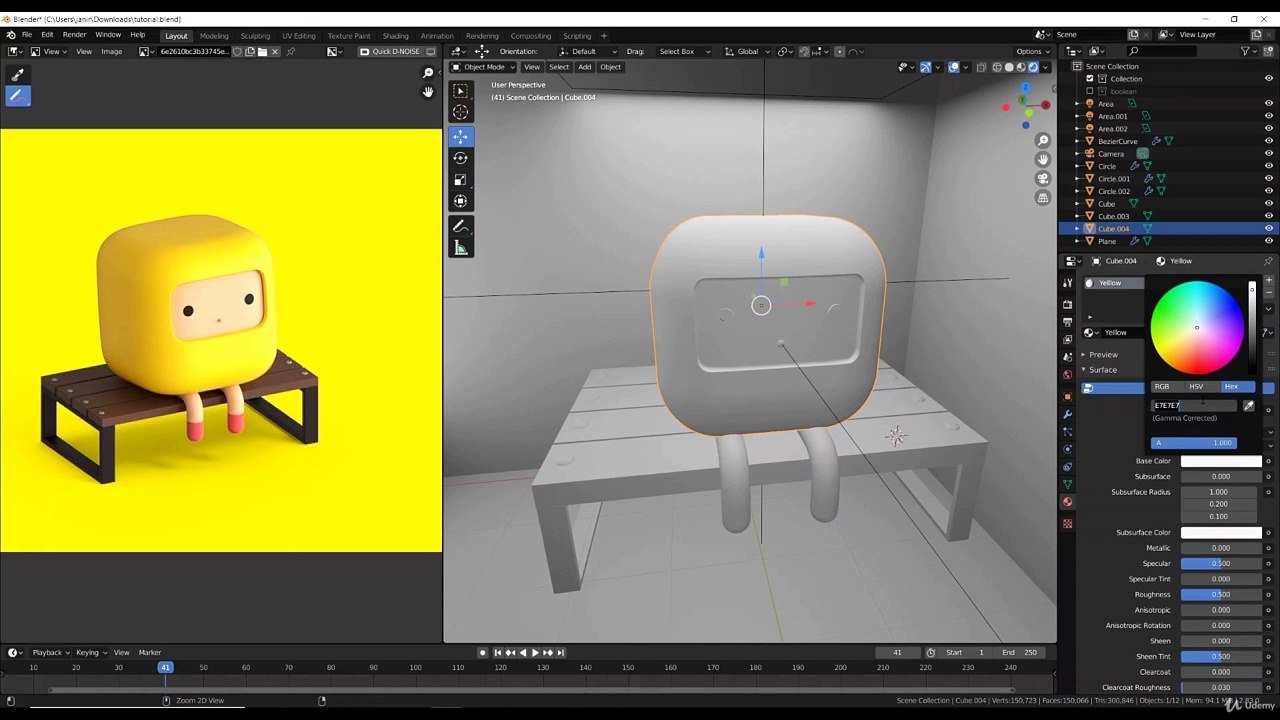1280x720 pixels.
Task: Pick the Measure tool
Action: (460, 248)
